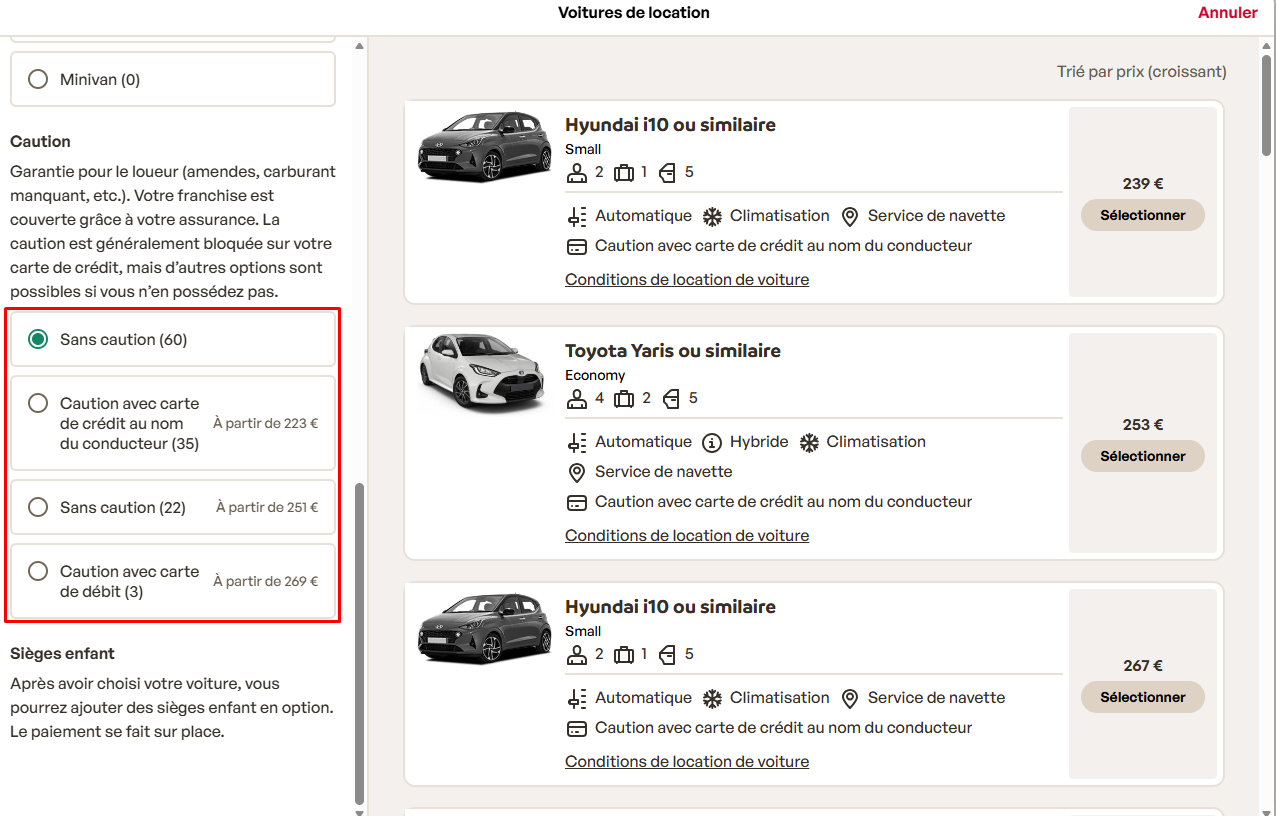The image size is (1276, 816).
Task: Select the 267 € Hyundai i10
Action: (x=1142, y=697)
